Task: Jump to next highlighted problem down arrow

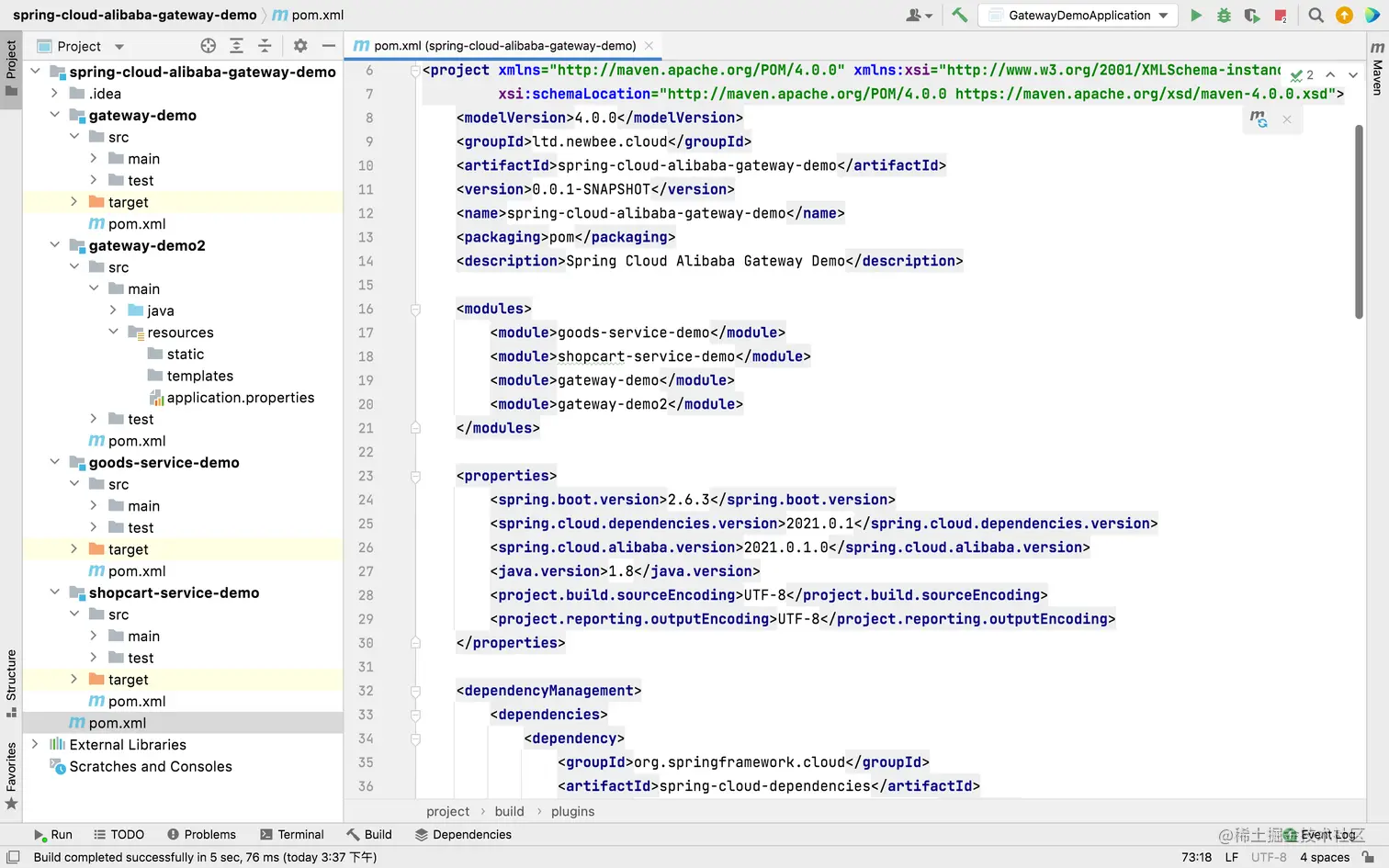Action: coord(1353,74)
